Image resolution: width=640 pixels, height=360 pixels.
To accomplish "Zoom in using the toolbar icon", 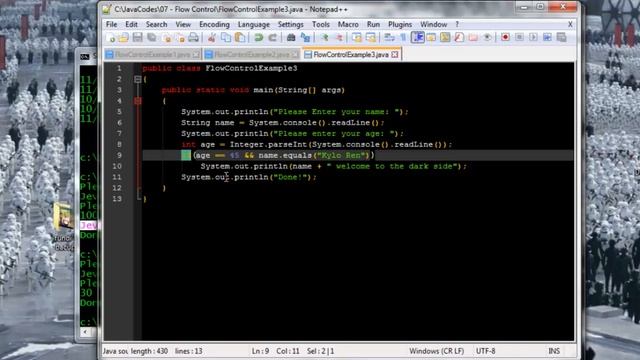I will pyautogui.click(x=324, y=38).
